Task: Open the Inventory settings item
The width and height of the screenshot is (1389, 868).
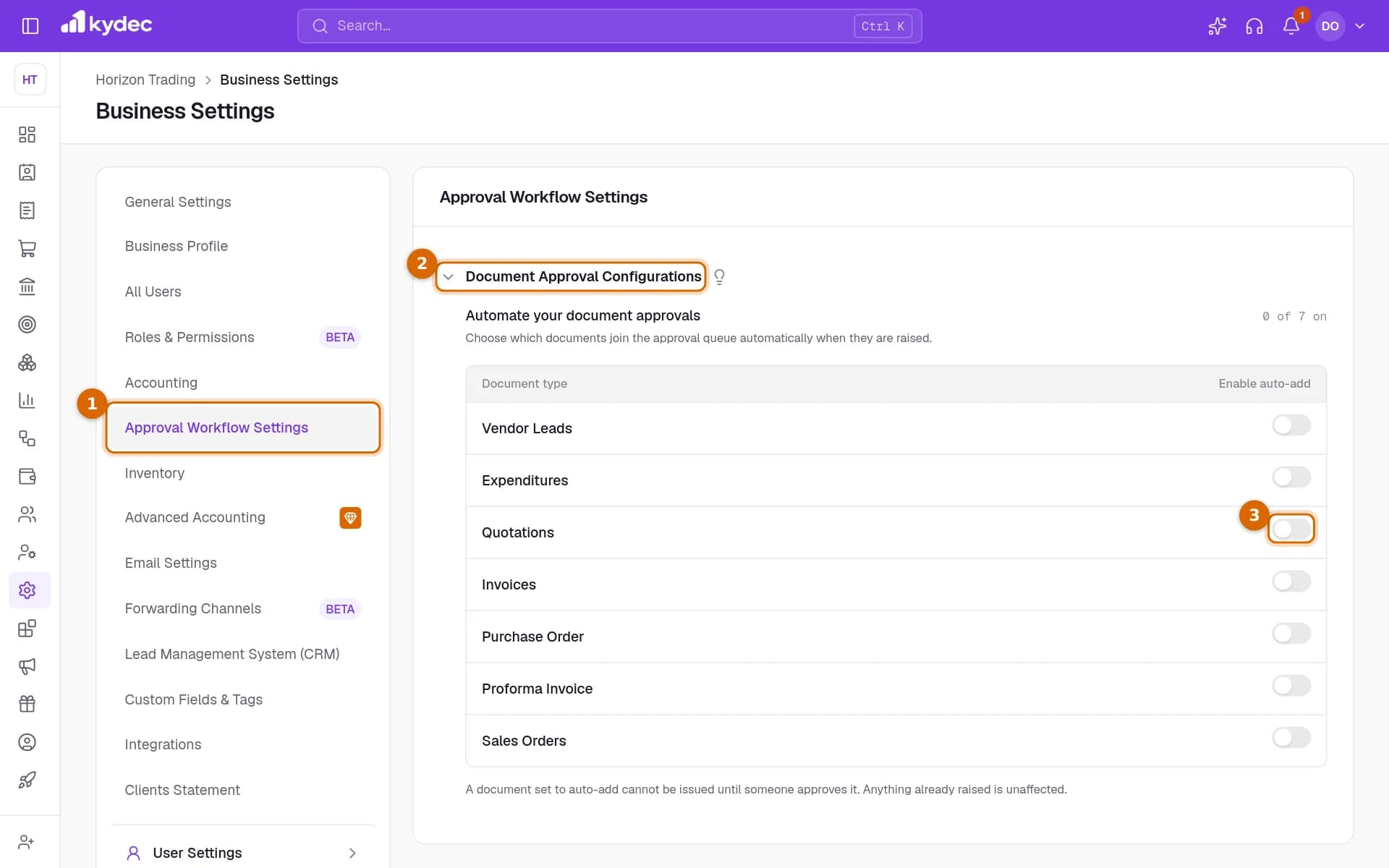Action: 242,473
